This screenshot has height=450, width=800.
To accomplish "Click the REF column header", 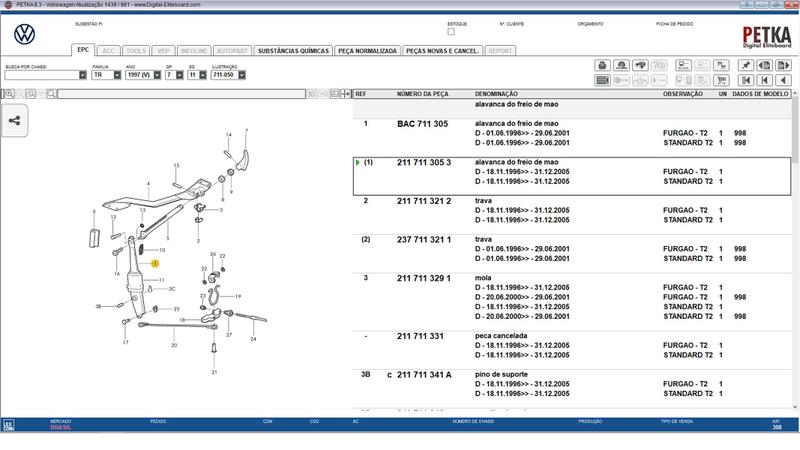I will (361, 94).
